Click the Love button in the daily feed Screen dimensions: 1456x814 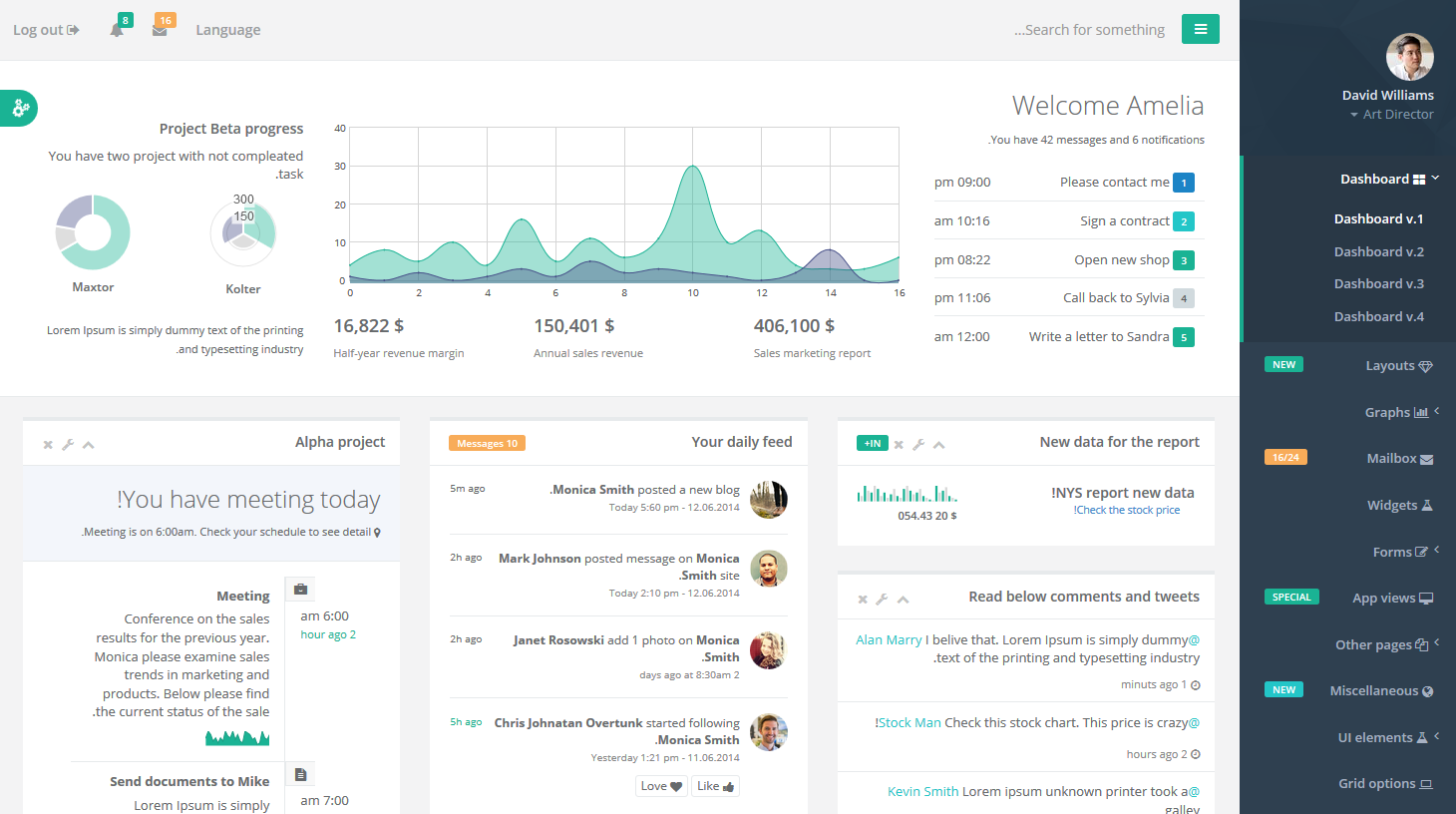660,786
